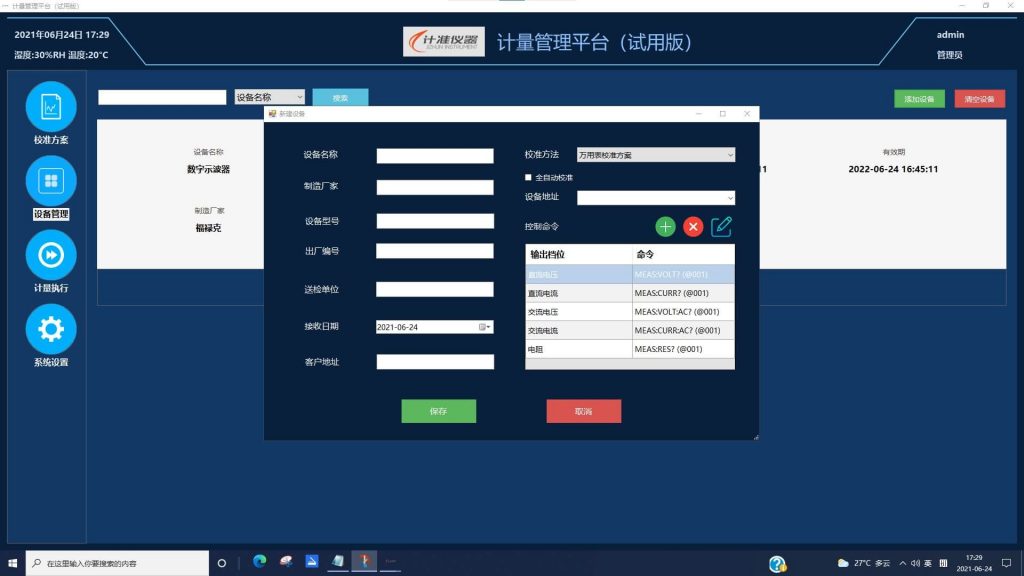Open the 计量执行 execution icon
1024x576 pixels.
click(x=51, y=255)
